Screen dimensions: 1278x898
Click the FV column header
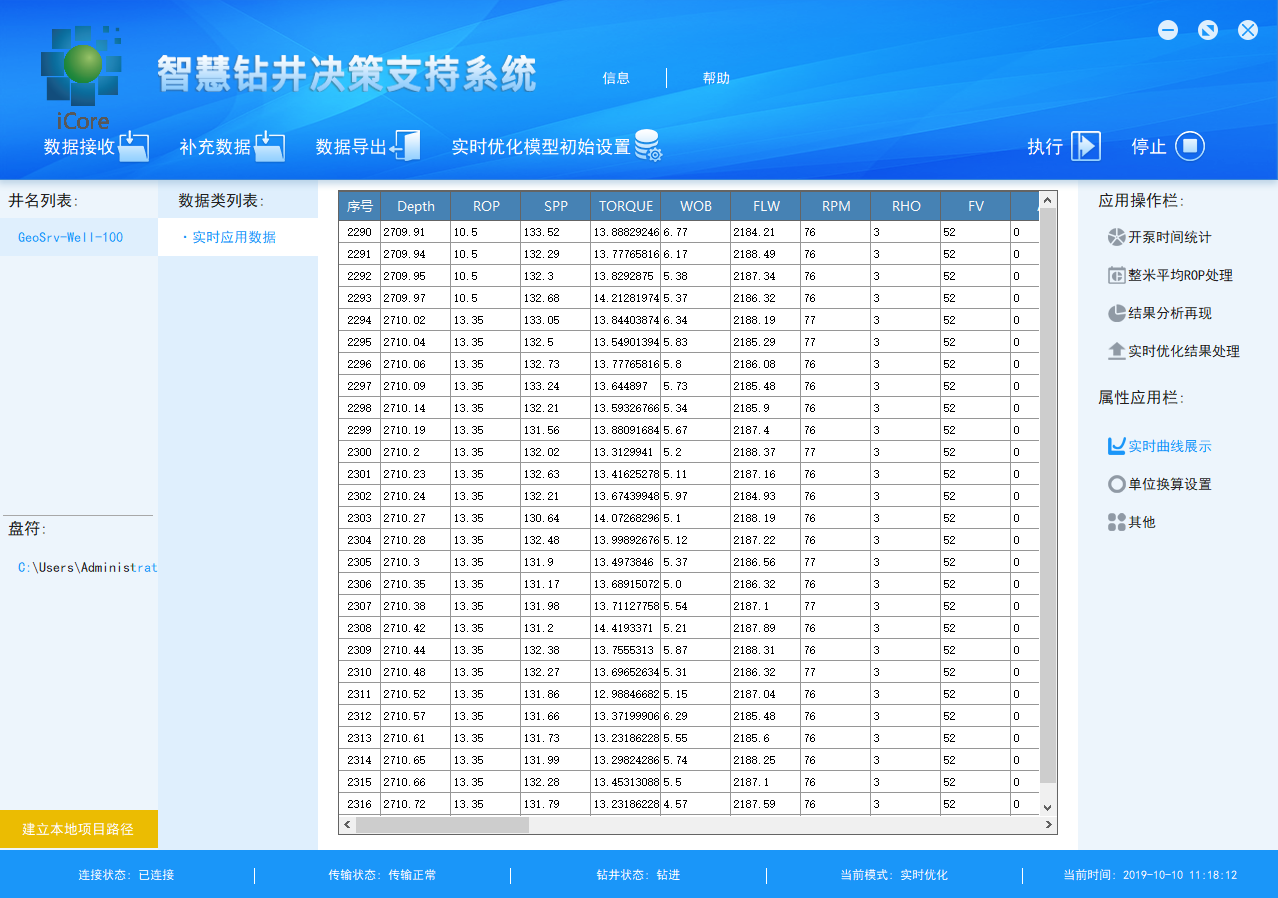point(976,206)
